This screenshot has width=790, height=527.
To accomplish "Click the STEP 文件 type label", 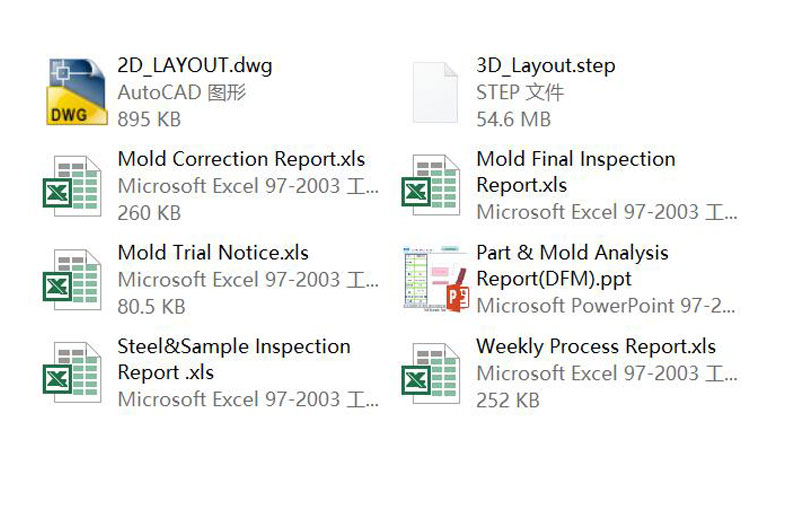I will tap(520, 93).
